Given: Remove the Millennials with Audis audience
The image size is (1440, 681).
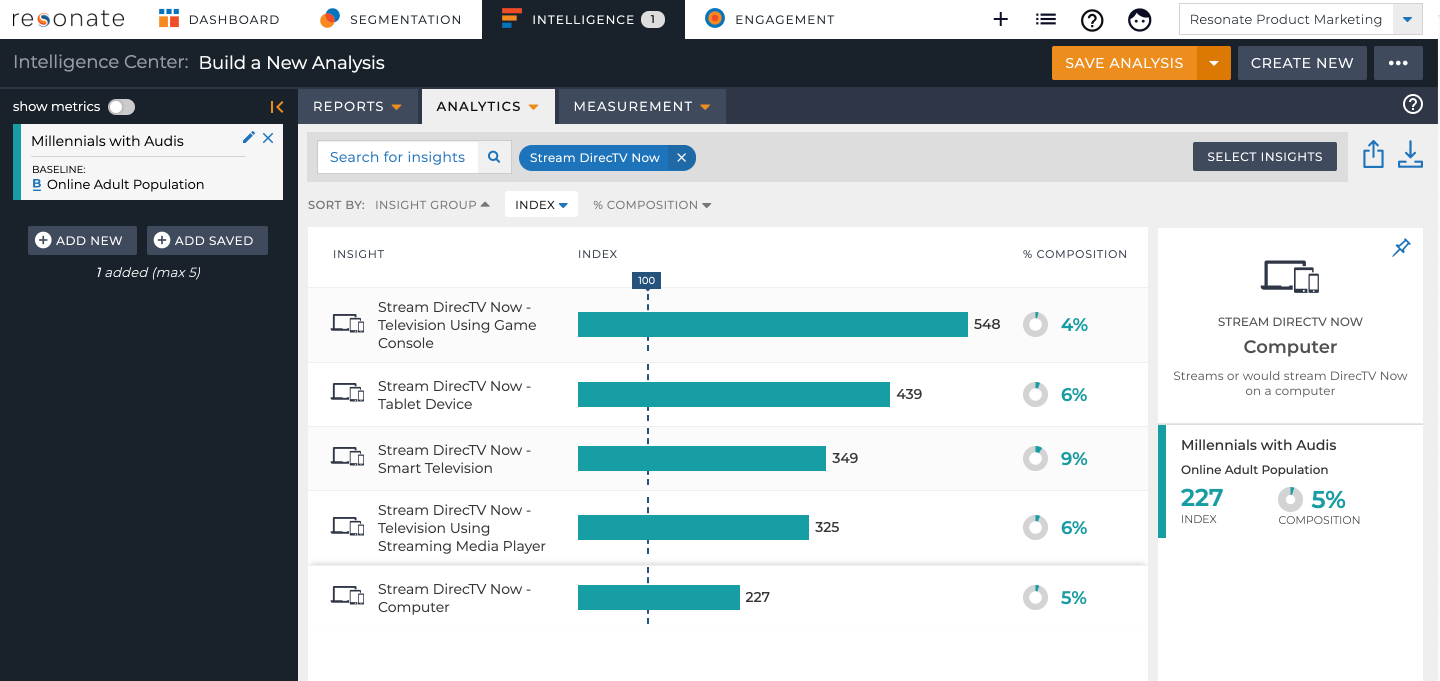Looking at the screenshot, I should click(268, 138).
